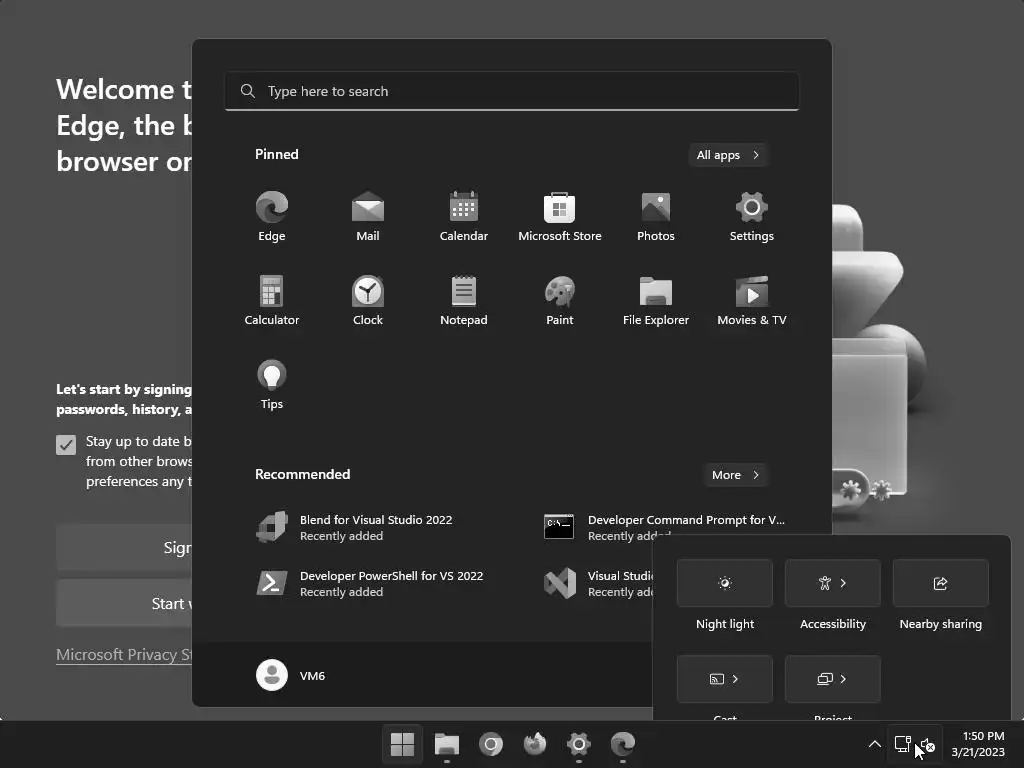
Task: Click the Type here to search box
Action: pos(512,91)
